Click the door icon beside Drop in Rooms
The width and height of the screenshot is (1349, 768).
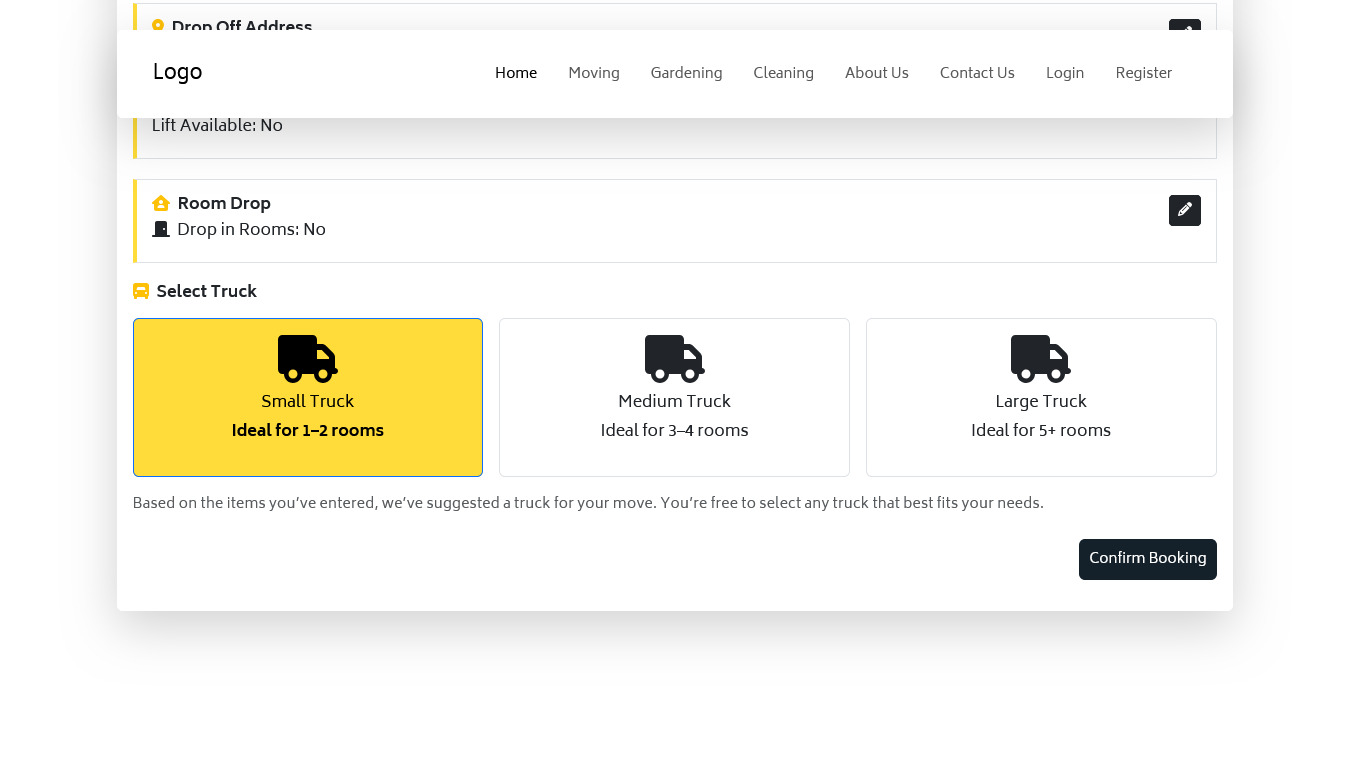click(161, 230)
